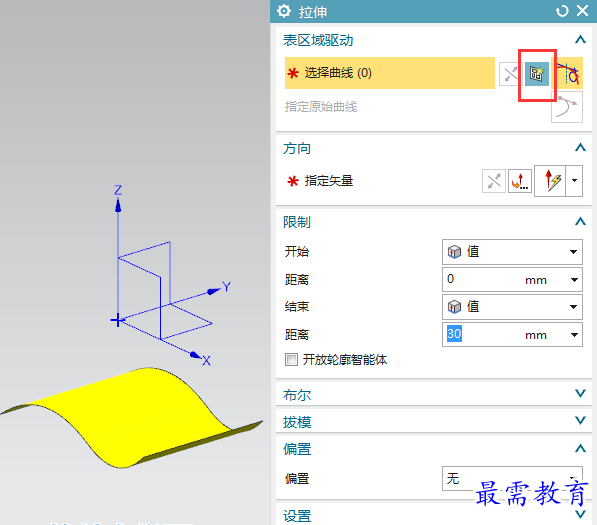Expand the 布尔 section
The width and height of the screenshot is (597, 525).
coord(580,394)
